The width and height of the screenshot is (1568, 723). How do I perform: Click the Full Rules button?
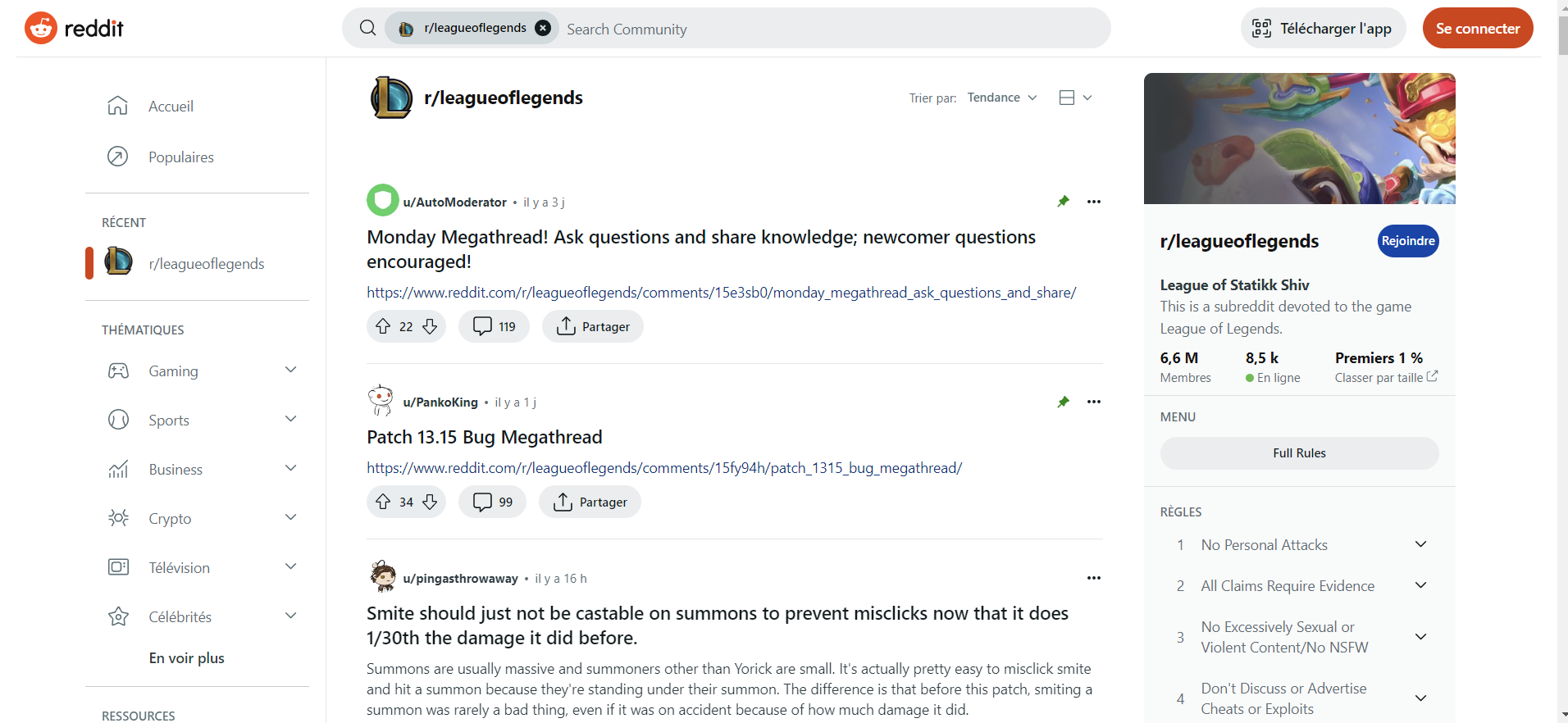(x=1299, y=453)
